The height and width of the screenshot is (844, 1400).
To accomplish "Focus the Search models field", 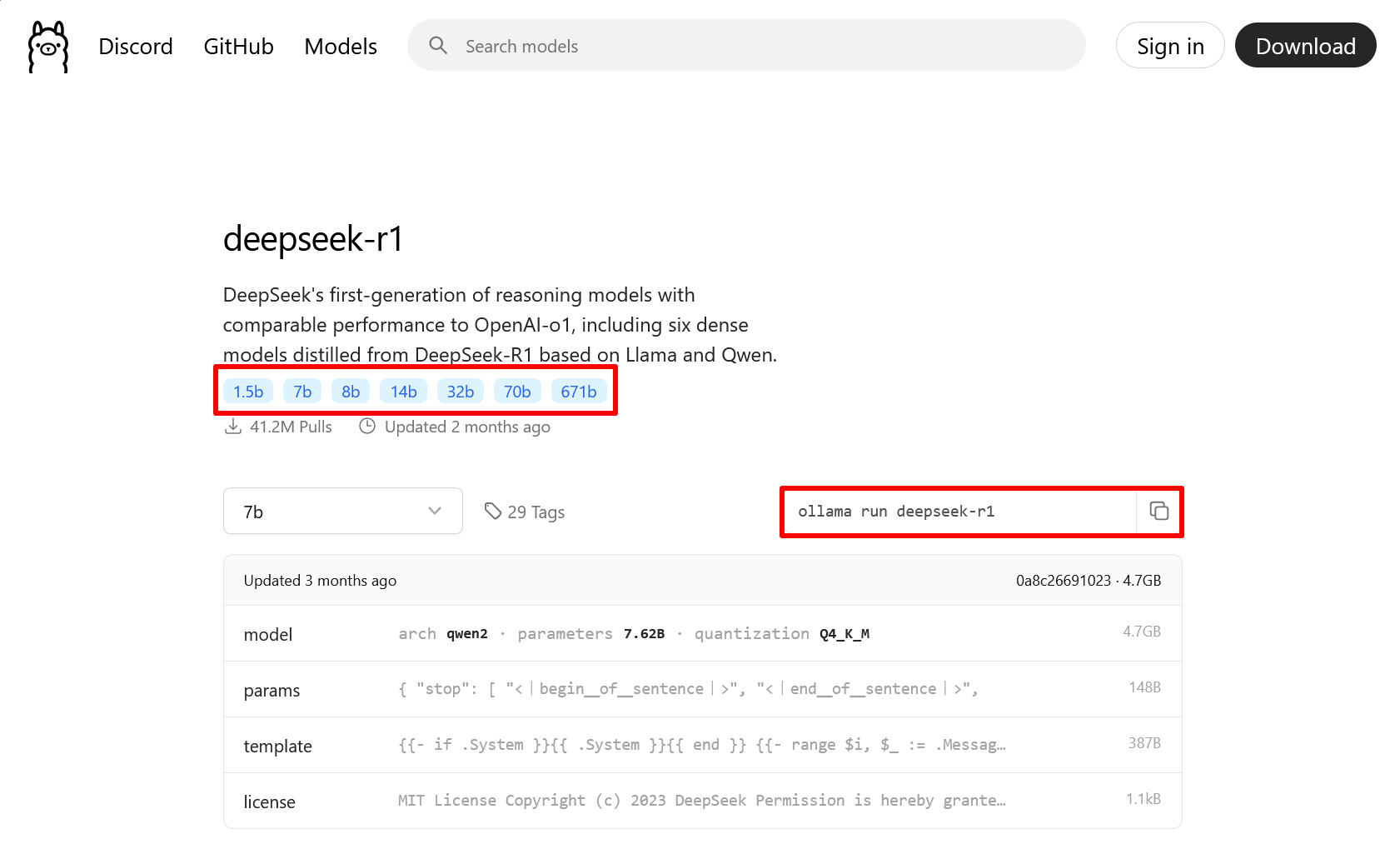I will coord(746,45).
